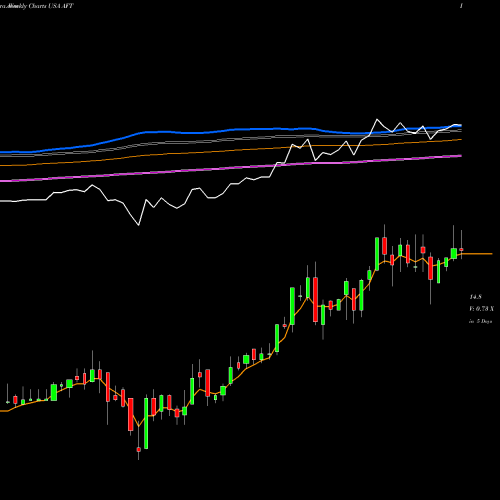Click the 14.8 price value label
Viewport: 500px width, 500px height.
[x=476, y=297]
